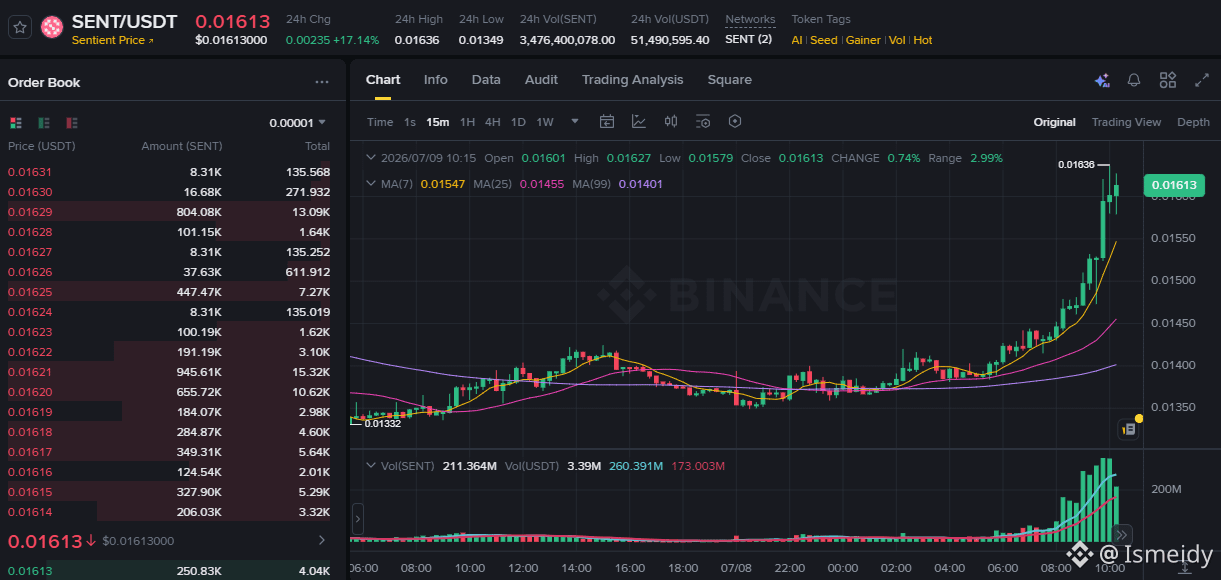Select ask price 0.01614 row
1221x580 pixels.
[169, 512]
